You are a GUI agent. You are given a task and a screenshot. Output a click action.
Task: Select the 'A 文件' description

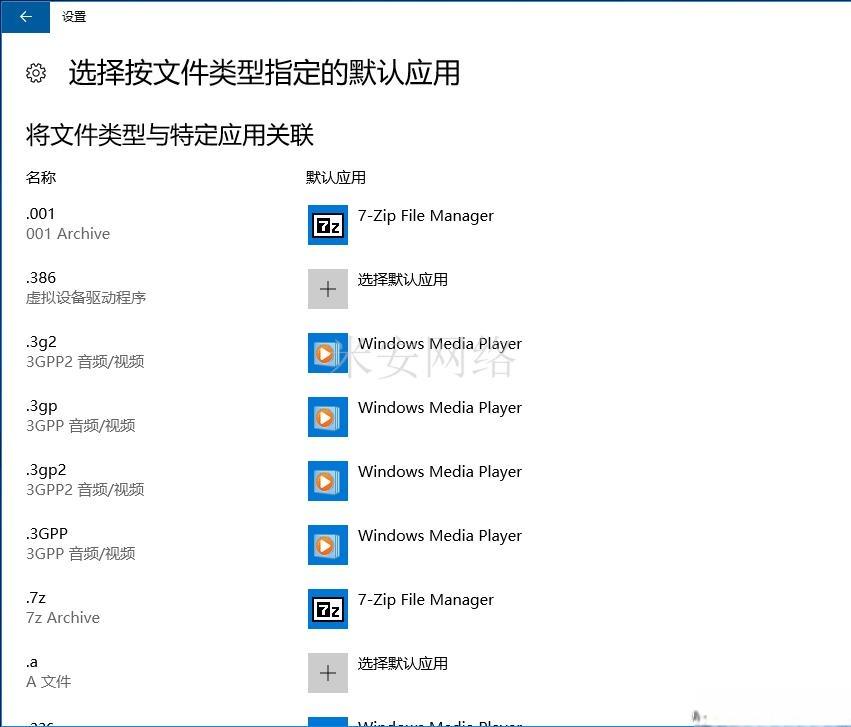[x=48, y=682]
